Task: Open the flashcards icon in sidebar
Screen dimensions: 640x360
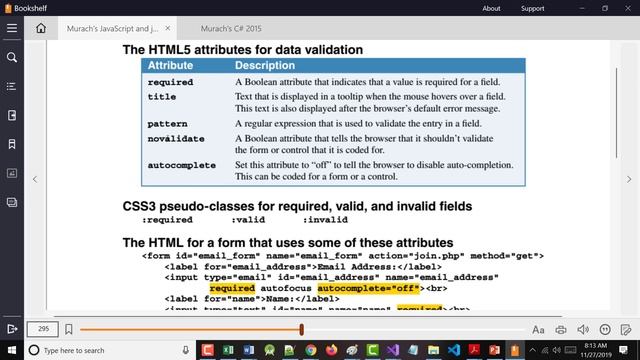Action: (x=12, y=202)
